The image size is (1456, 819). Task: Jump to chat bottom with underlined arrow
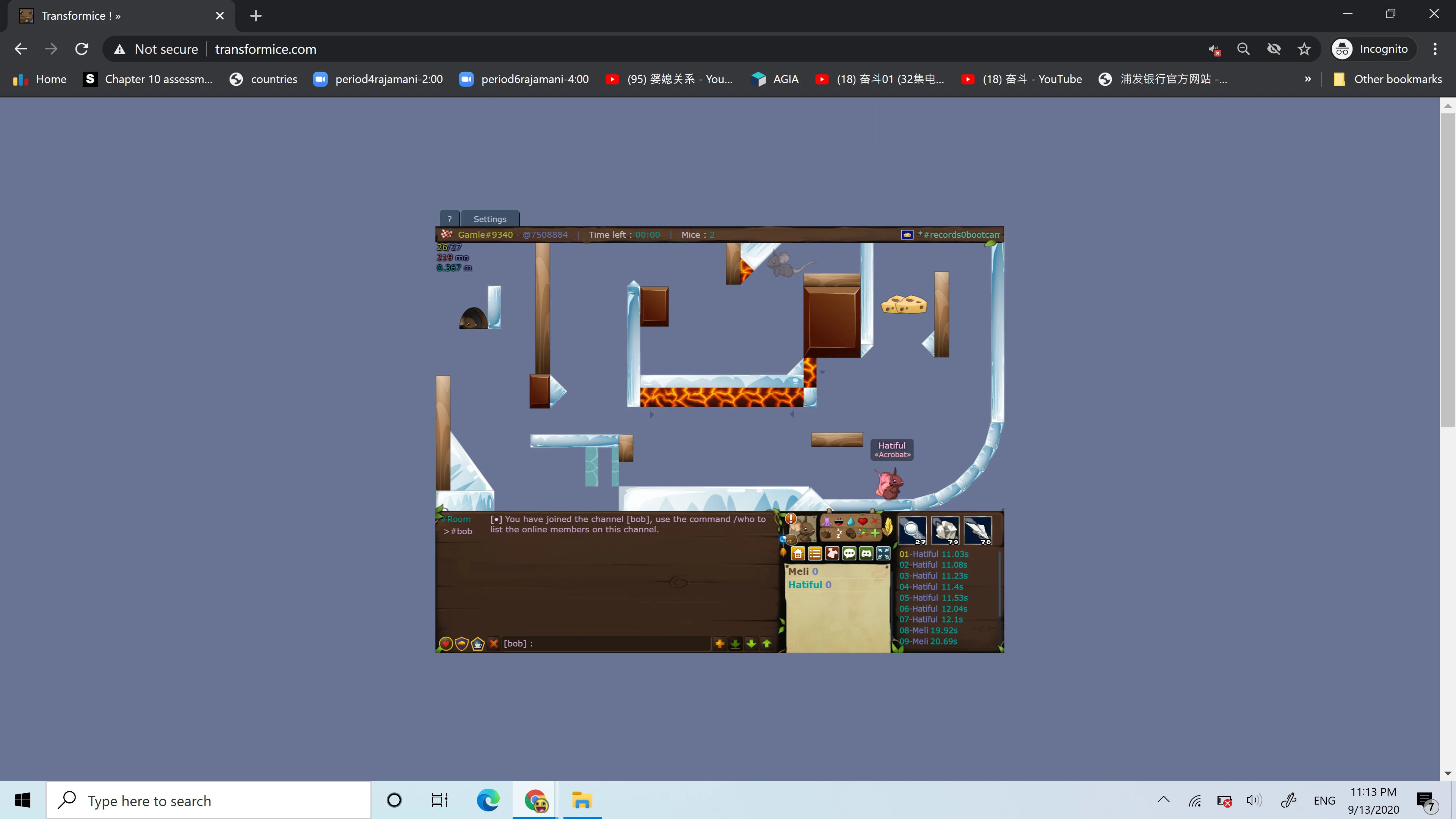tap(735, 643)
